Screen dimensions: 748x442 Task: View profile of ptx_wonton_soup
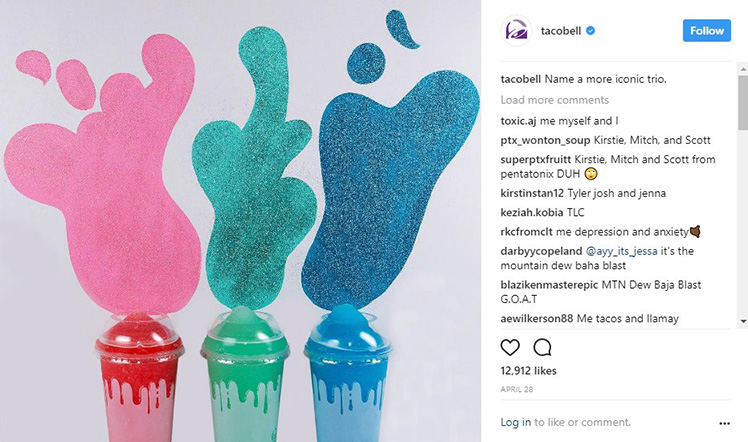coord(545,140)
